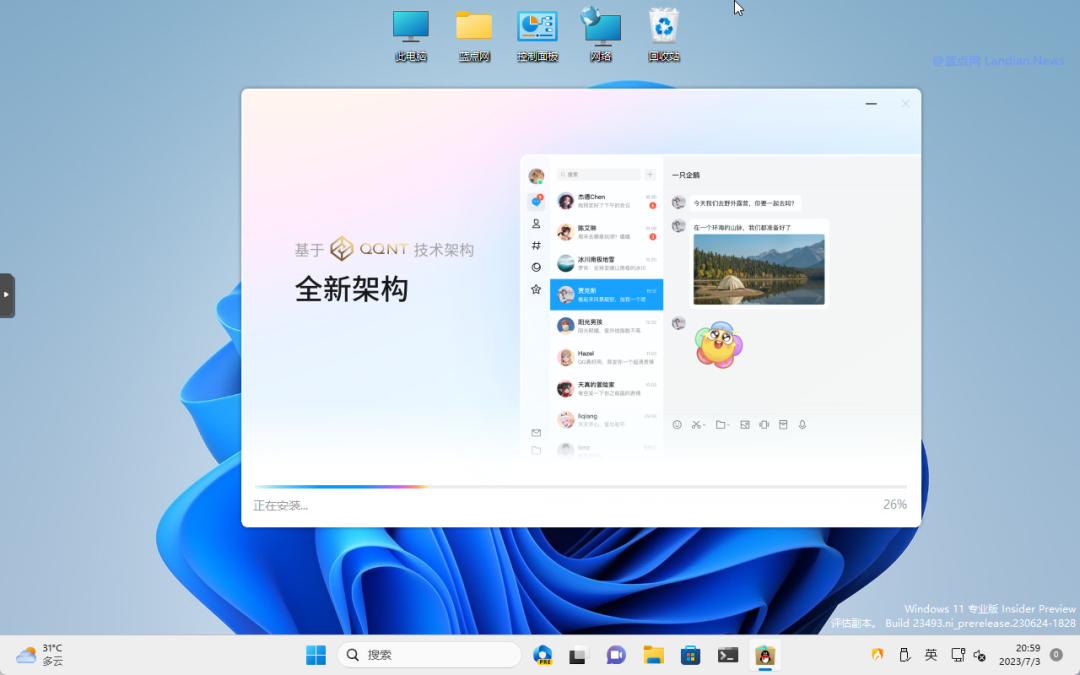This screenshot has height=675, width=1080.
Task: Switch the 英 input method indicator
Action: pyautogui.click(x=931, y=654)
